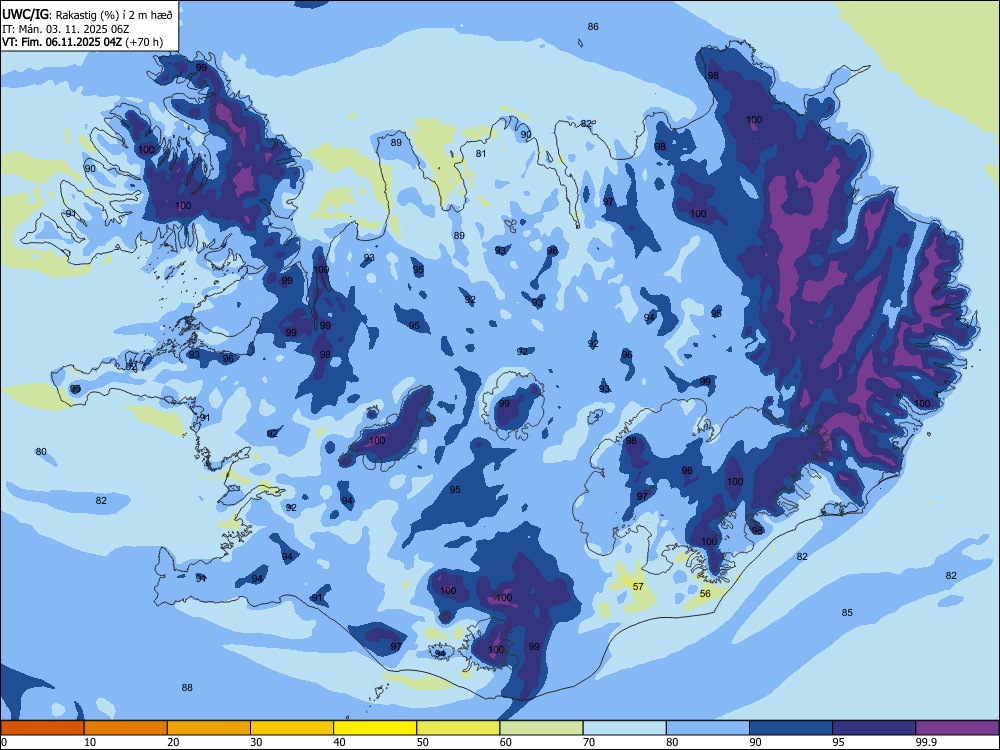
Task: Click the legend scale label '20'
Action: 173,742
